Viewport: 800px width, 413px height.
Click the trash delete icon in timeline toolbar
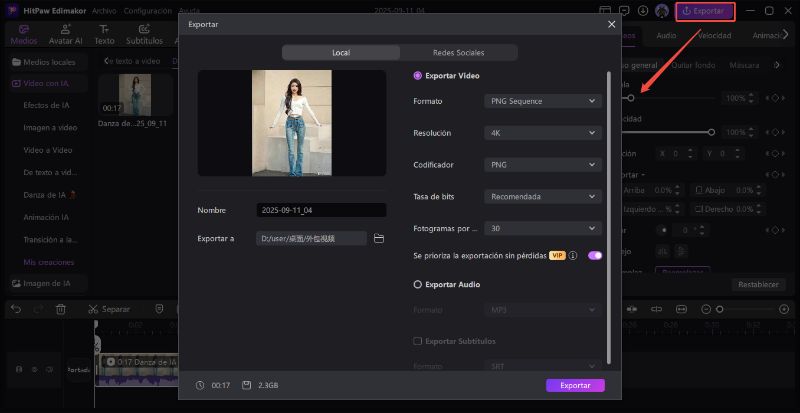(x=61, y=309)
